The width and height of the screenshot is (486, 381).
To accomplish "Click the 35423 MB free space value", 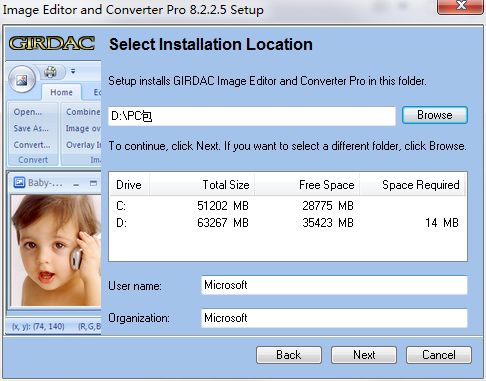I will click(328, 223).
